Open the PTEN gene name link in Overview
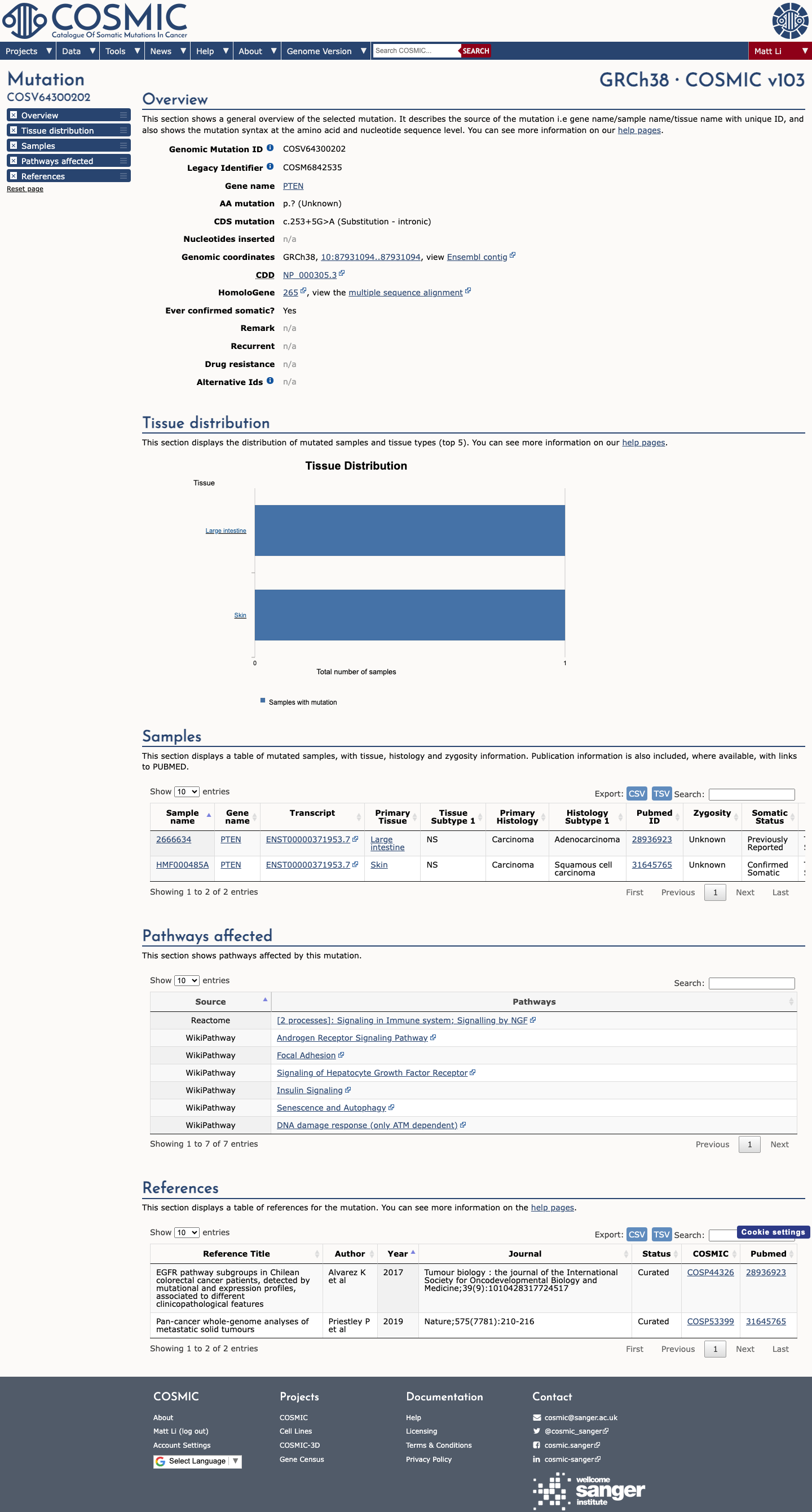The height and width of the screenshot is (1512, 812). click(x=293, y=186)
